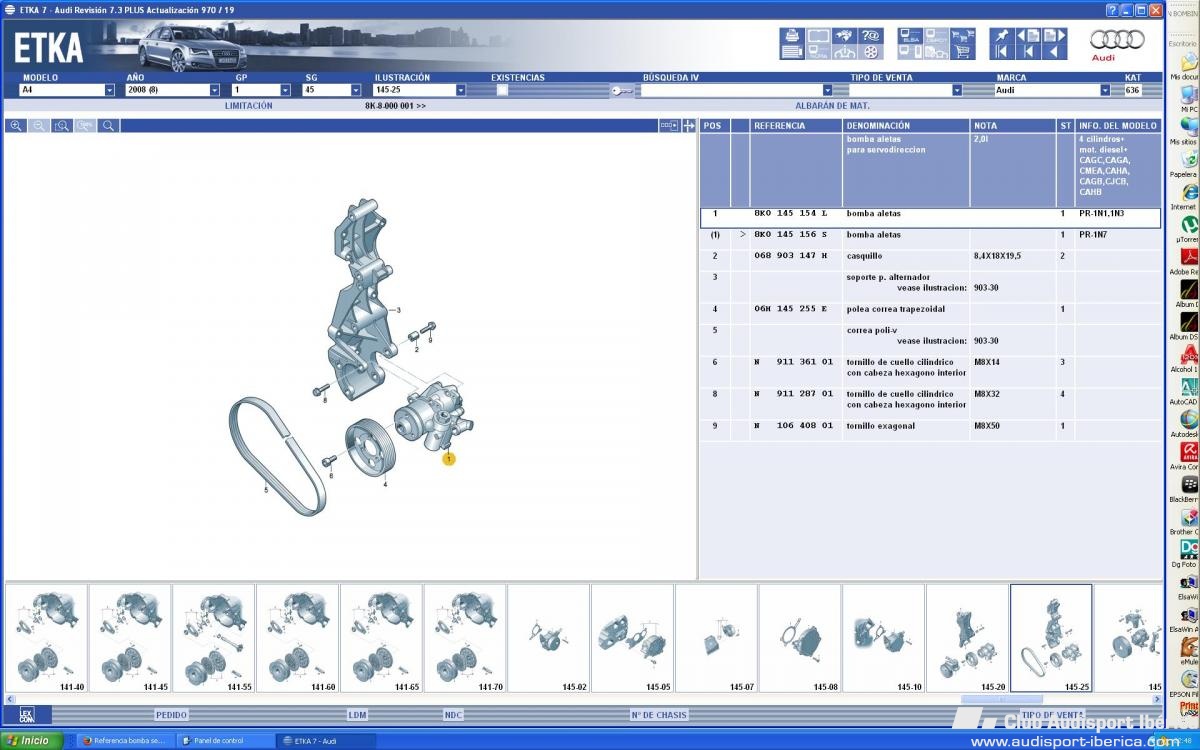Select illustration thumbnail 145-02
Screen dimensions: 1200x750
tap(548, 639)
